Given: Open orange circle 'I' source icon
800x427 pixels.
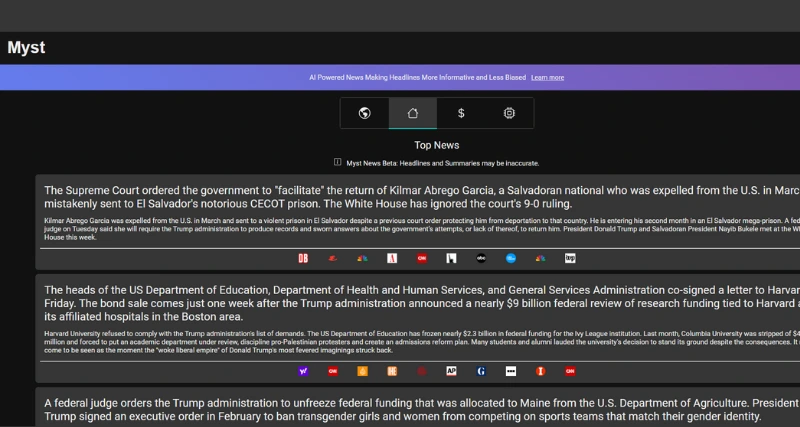Looking at the screenshot, I should coord(540,371).
